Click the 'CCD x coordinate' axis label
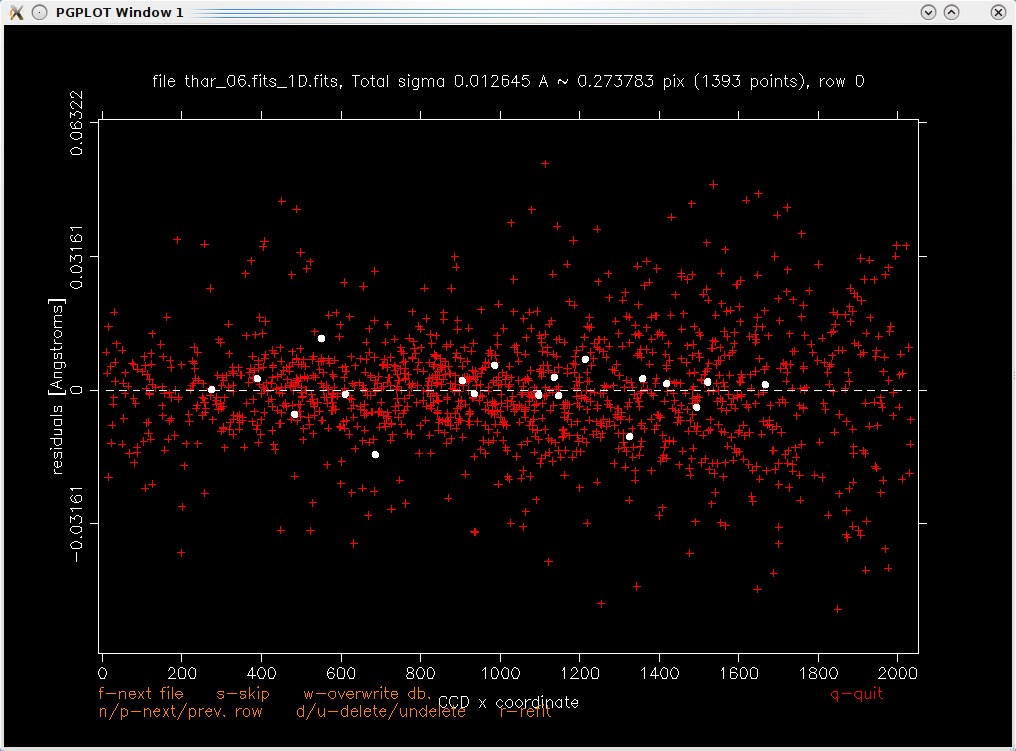Image resolution: width=1016 pixels, height=751 pixels. point(508,702)
